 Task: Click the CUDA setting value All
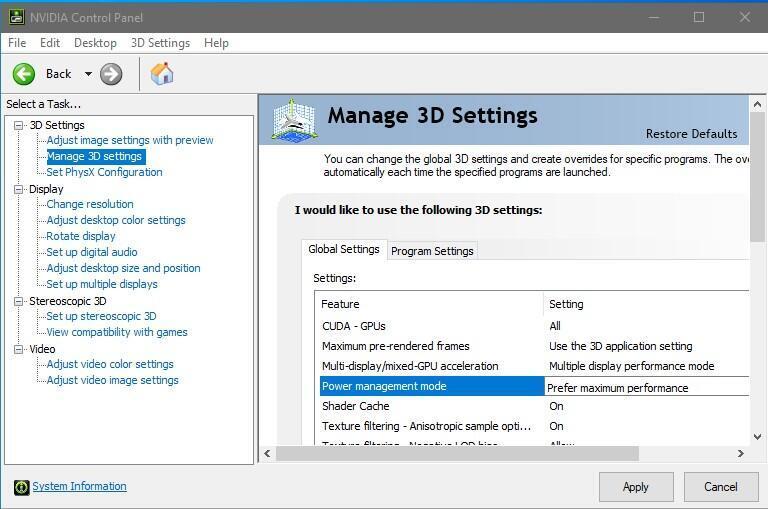tap(554, 326)
